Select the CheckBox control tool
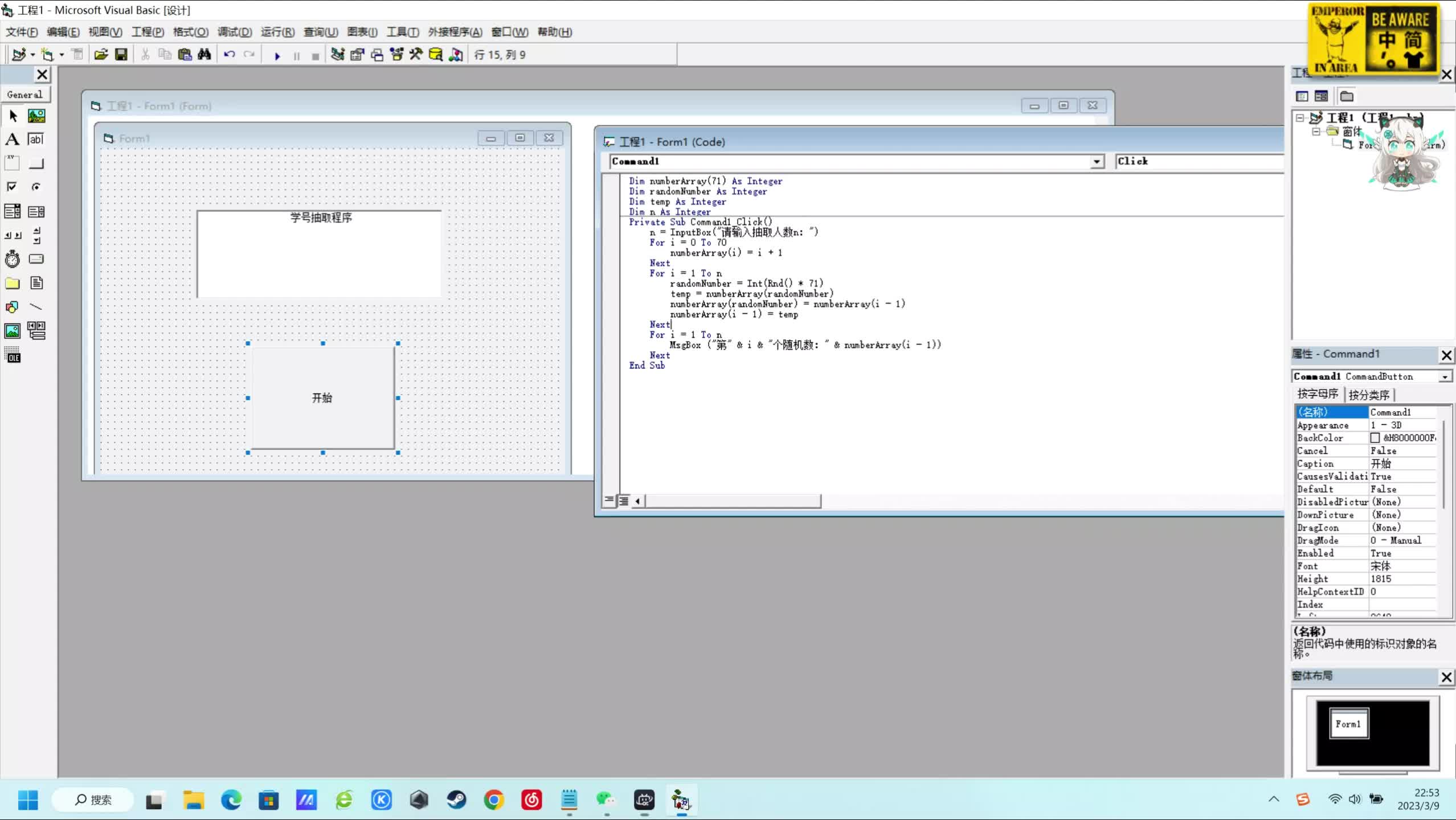Image resolution: width=1456 pixels, height=820 pixels. click(12, 187)
